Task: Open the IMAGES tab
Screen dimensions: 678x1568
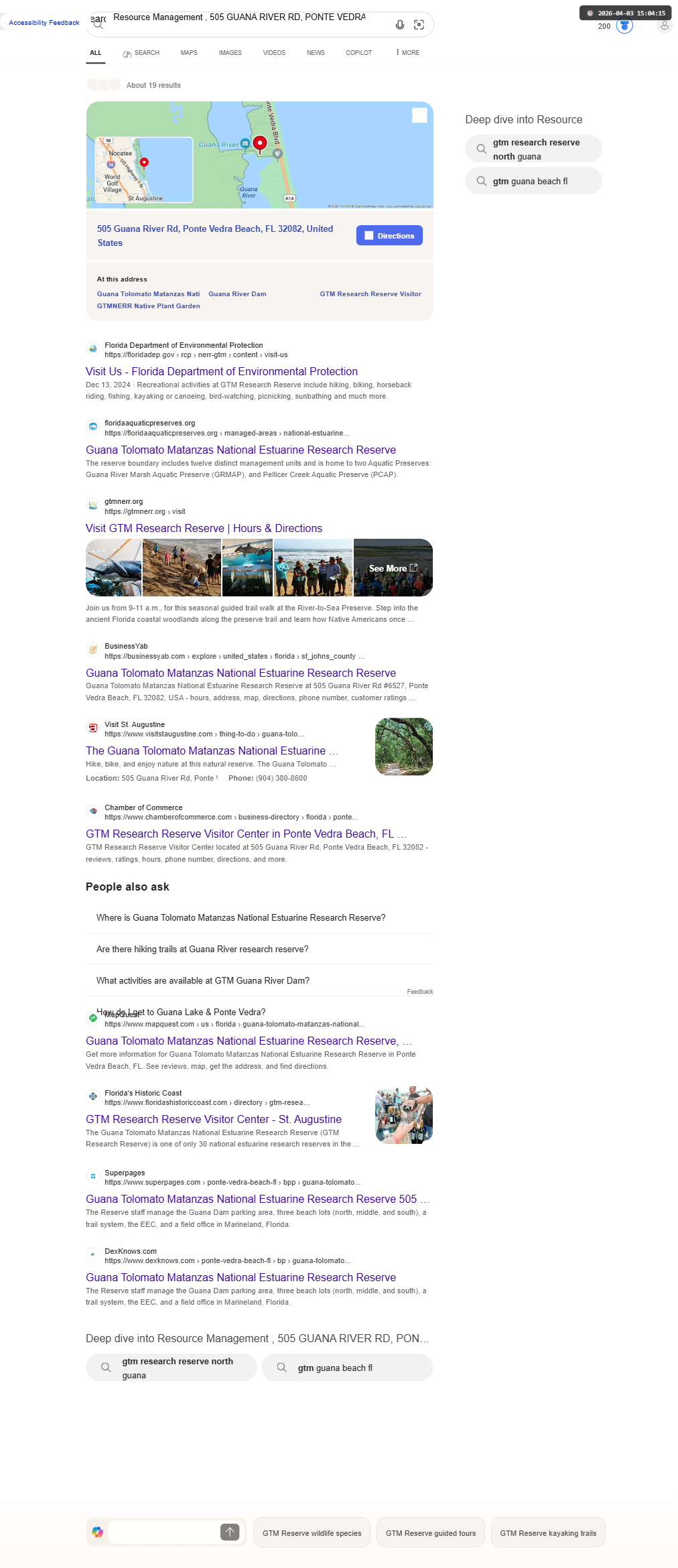Action: point(230,53)
